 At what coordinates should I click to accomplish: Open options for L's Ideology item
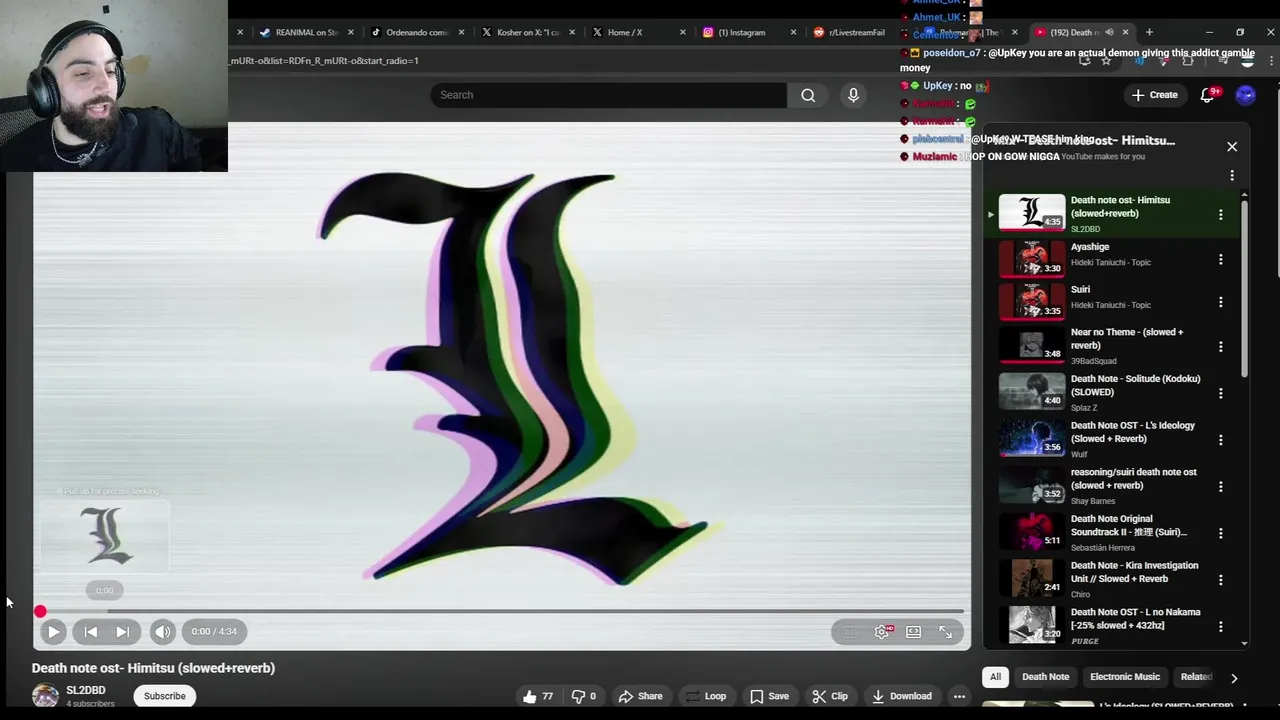coord(1220,439)
